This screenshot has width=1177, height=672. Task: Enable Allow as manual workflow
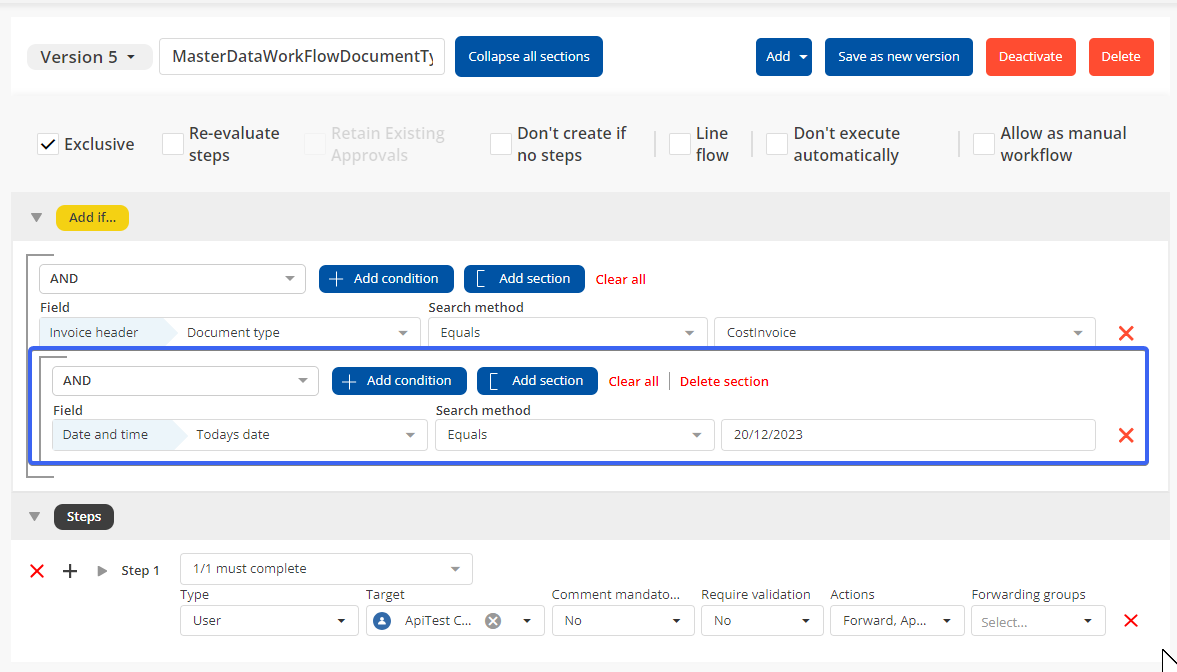(984, 144)
